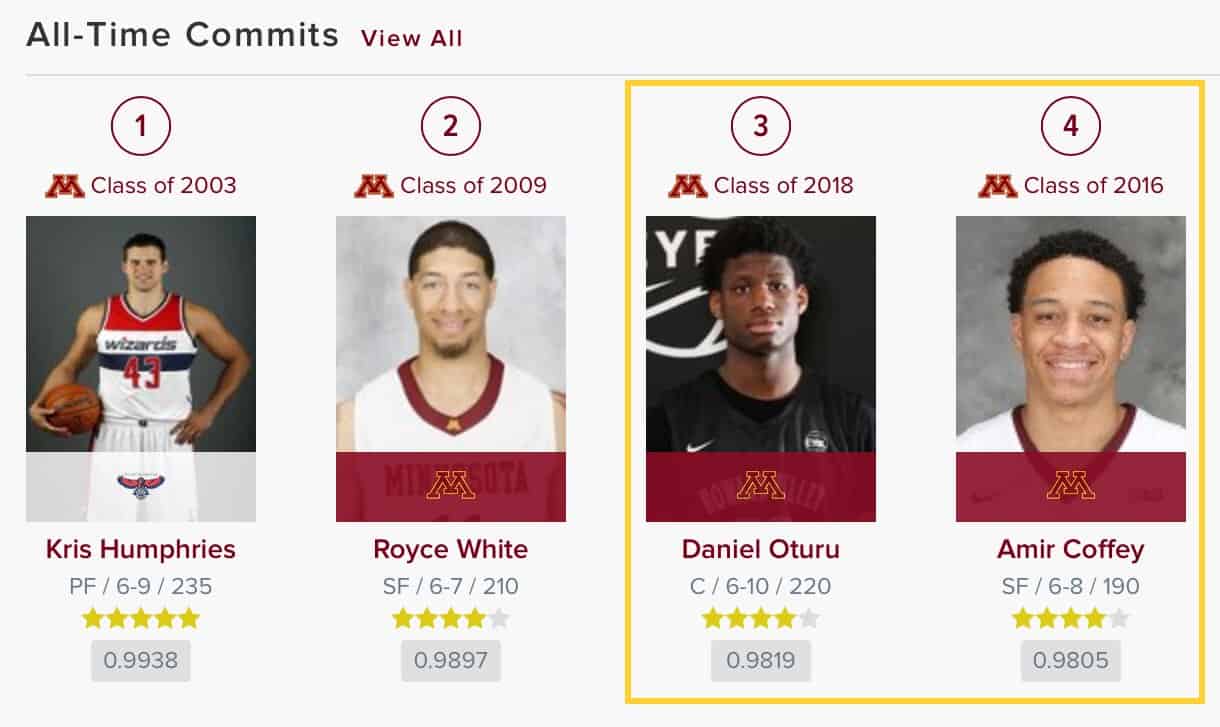Click the rank 3 circle badge
The height and width of the screenshot is (727, 1220).
761,126
